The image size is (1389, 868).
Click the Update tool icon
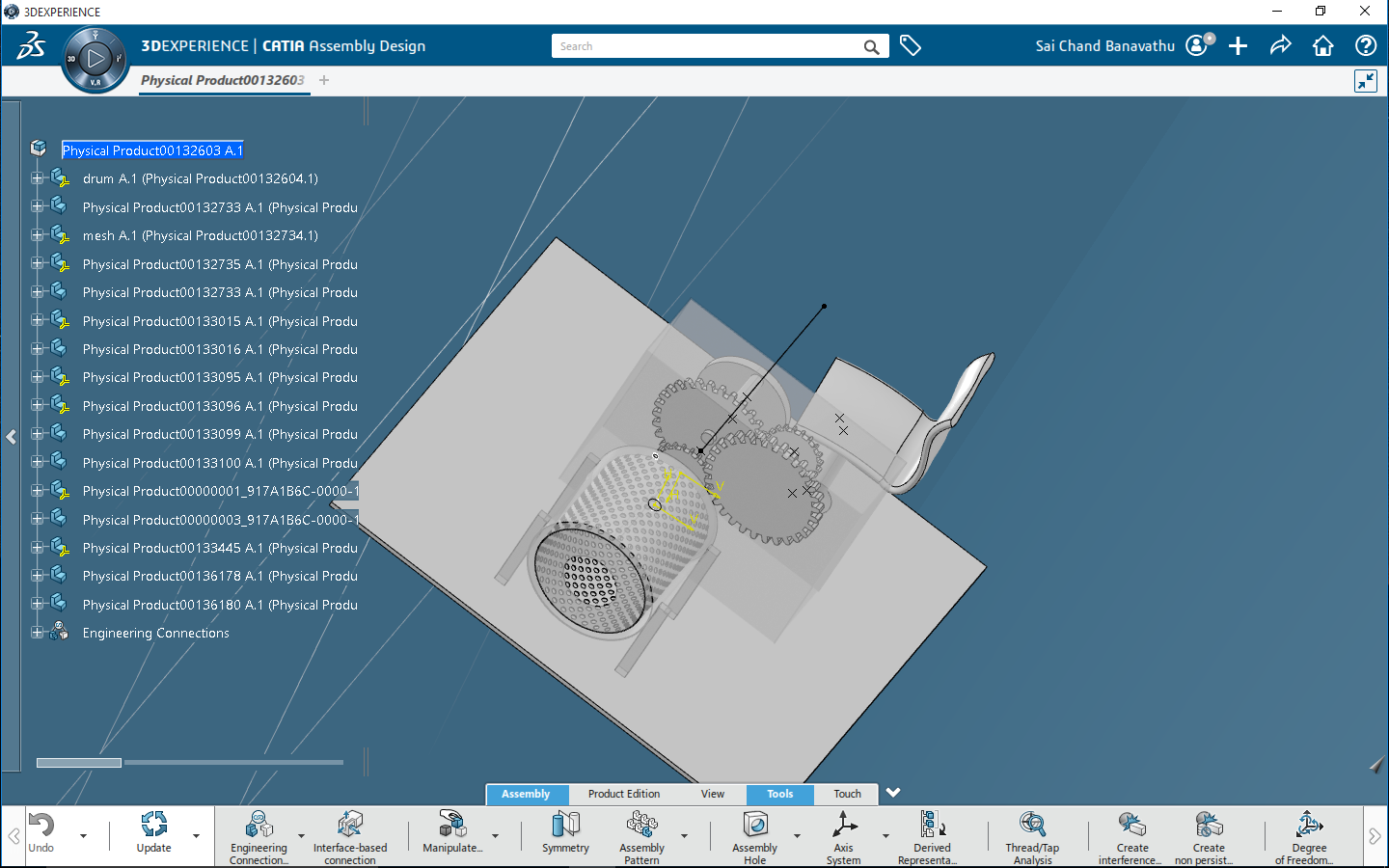153,825
